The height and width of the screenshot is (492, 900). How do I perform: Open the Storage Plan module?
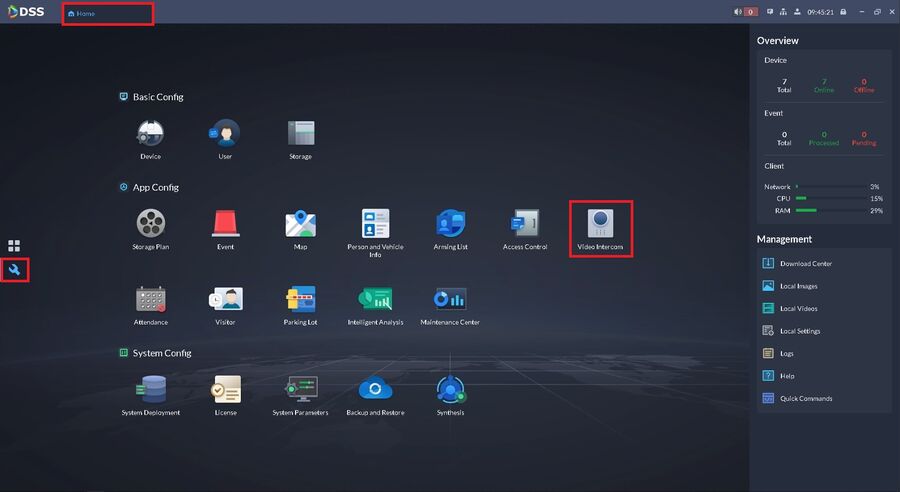coord(150,229)
